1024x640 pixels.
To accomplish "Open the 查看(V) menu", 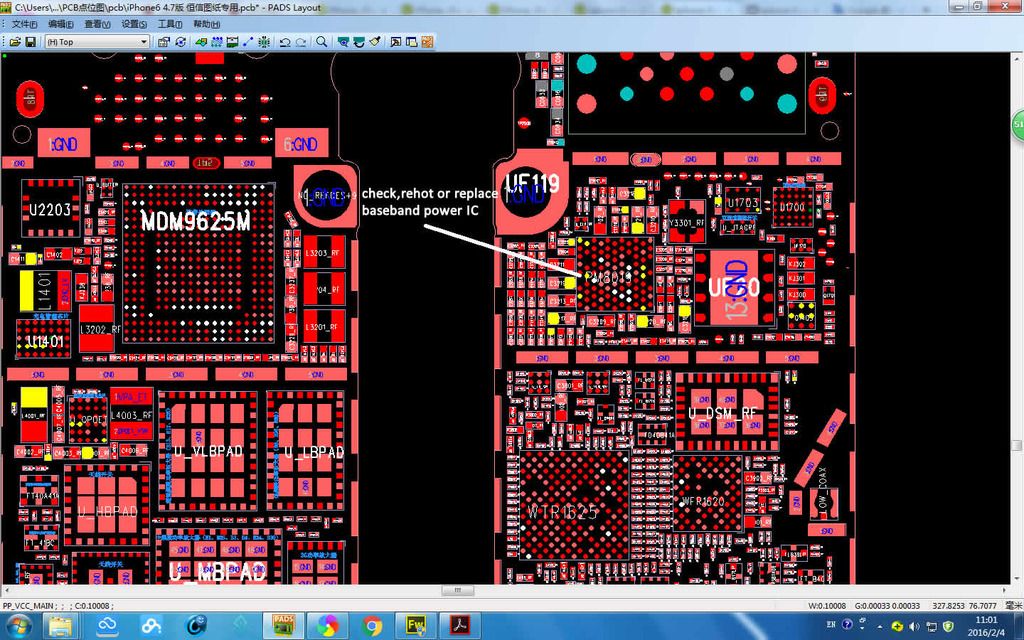I will click(x=97, y=24).
